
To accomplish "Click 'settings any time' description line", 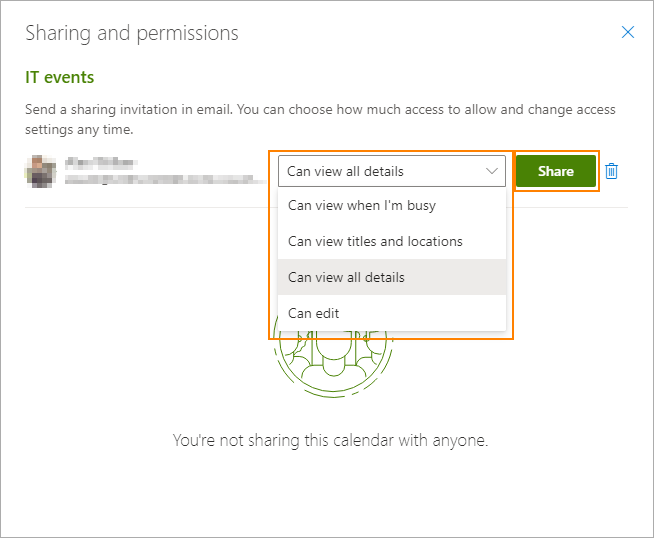I will 78,129.
